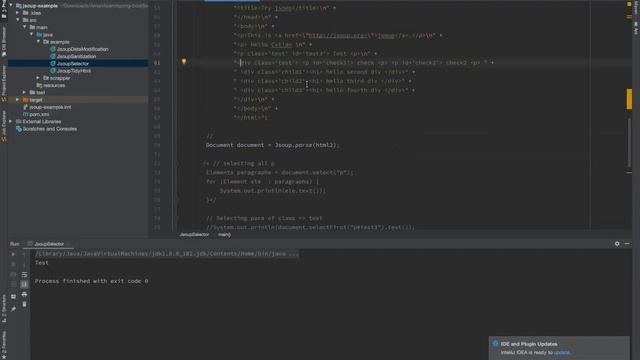Click the pom.xml Maven file icon
The height and width of the screenshot is (360, 640).
pyautogui.click(x=25, y=114)
